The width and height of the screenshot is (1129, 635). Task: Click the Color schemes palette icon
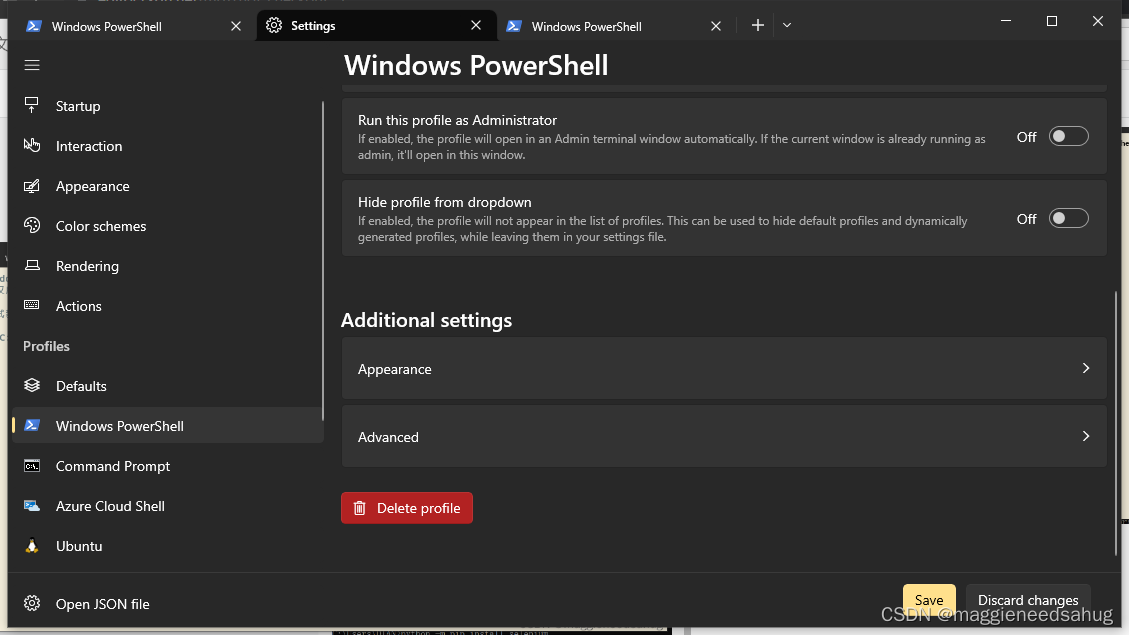32,225
